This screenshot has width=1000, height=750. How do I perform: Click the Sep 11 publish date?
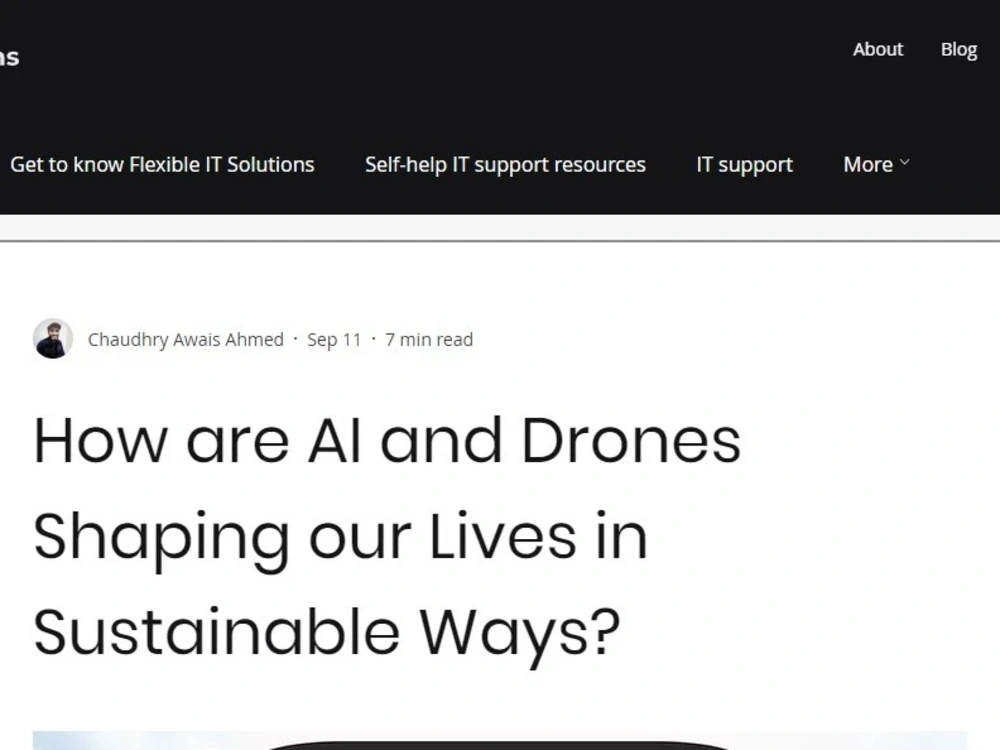click(334, 339)
